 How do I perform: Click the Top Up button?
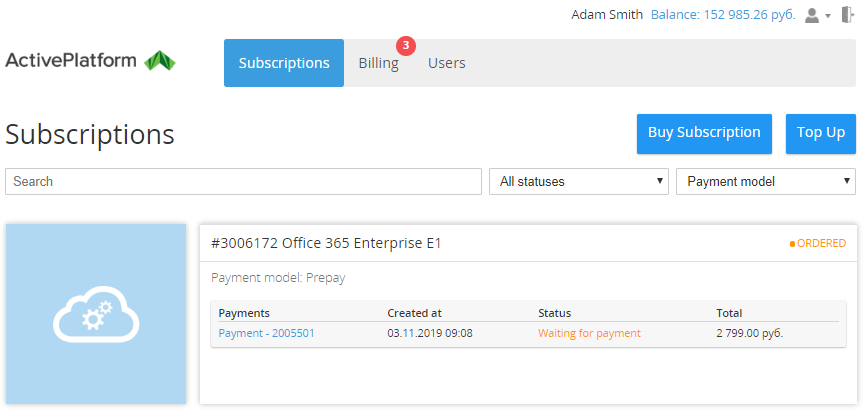click(821, 134)
